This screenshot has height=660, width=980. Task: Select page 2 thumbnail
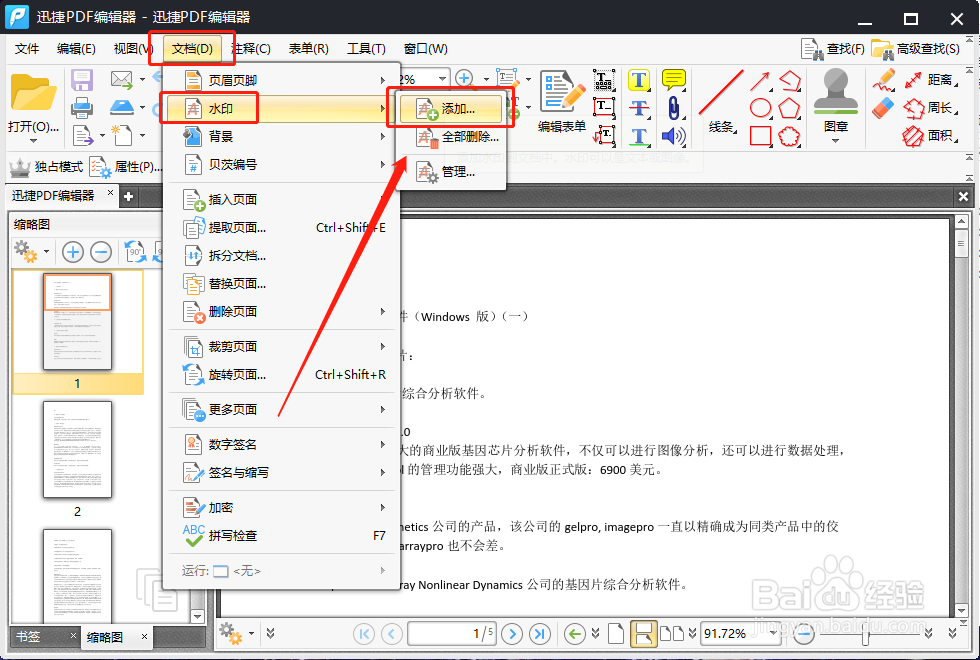78,450
